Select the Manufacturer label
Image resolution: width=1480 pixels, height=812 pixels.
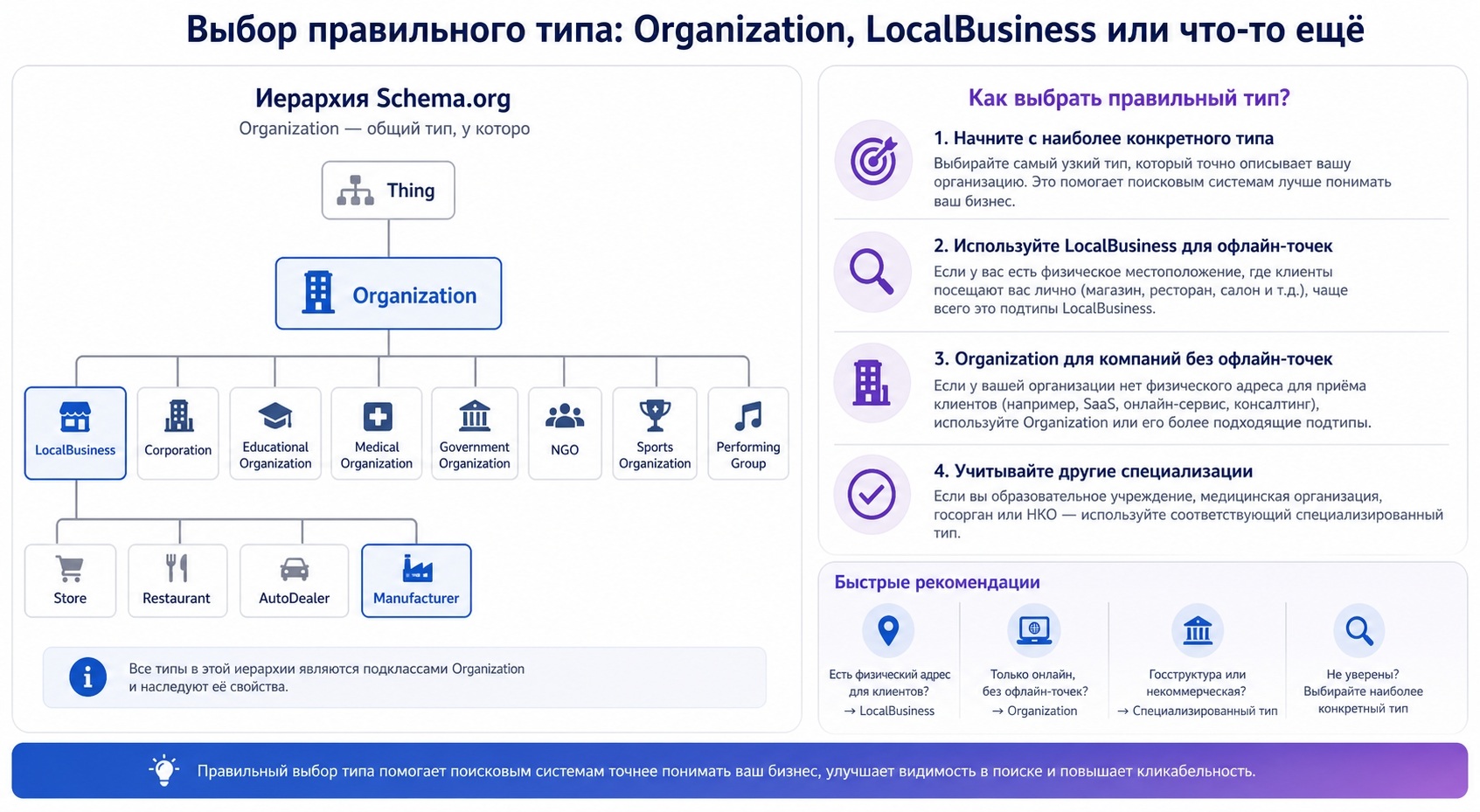[x=416, y=599]
